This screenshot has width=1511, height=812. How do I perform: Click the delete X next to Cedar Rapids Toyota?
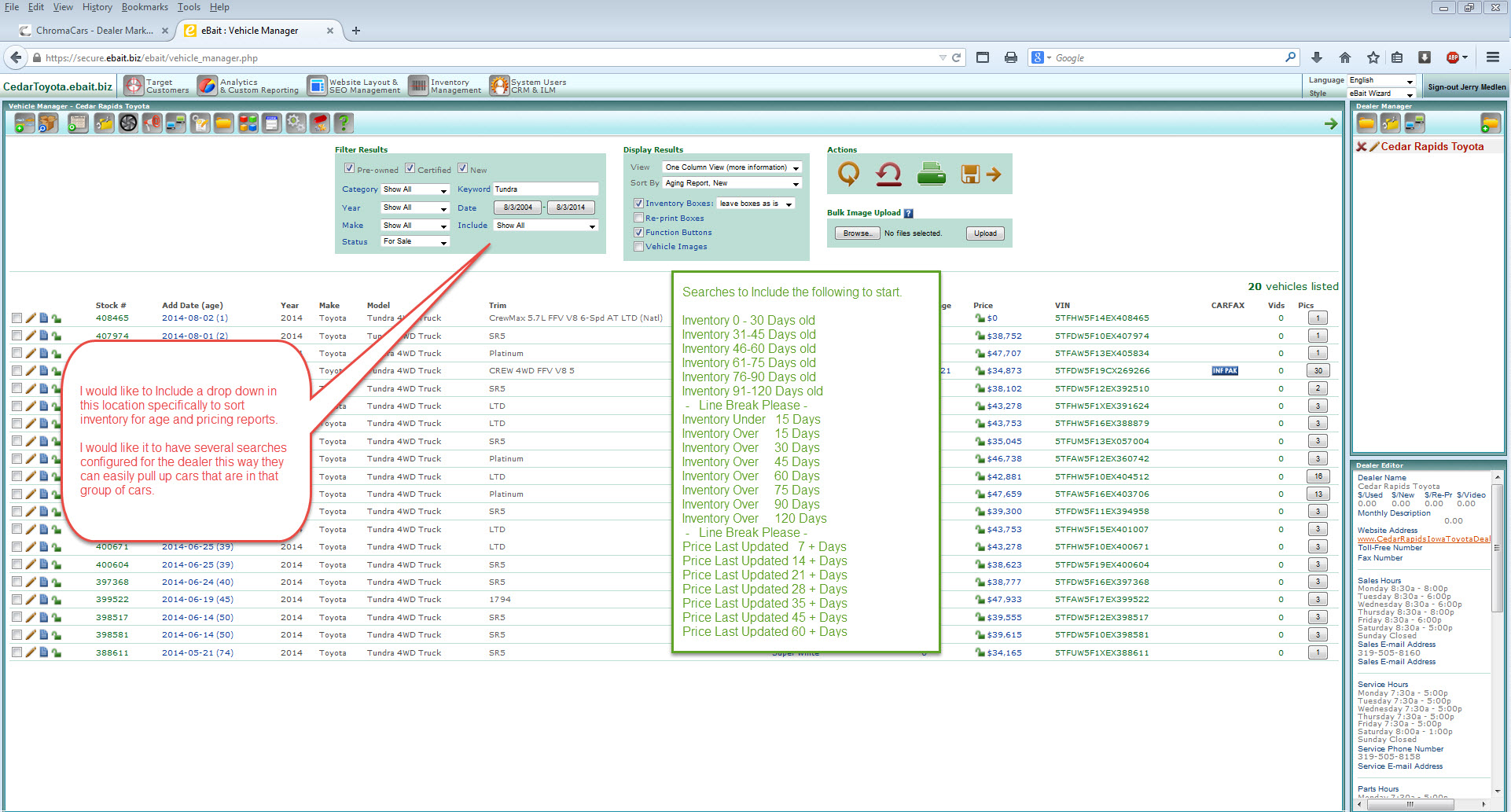(x=1362, y=146)
